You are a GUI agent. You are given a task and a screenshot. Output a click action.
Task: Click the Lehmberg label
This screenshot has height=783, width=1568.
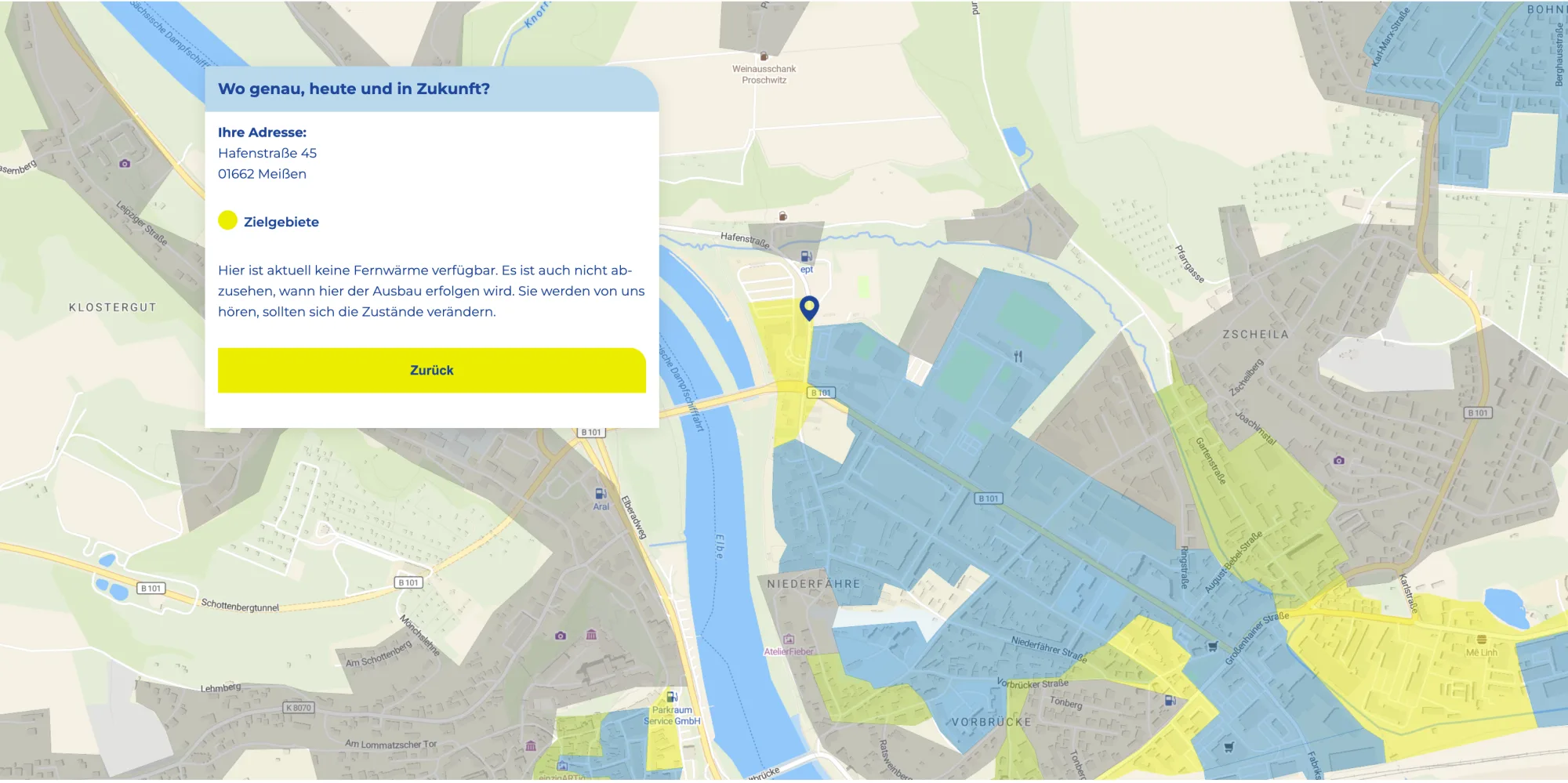[x=221, y=687]
